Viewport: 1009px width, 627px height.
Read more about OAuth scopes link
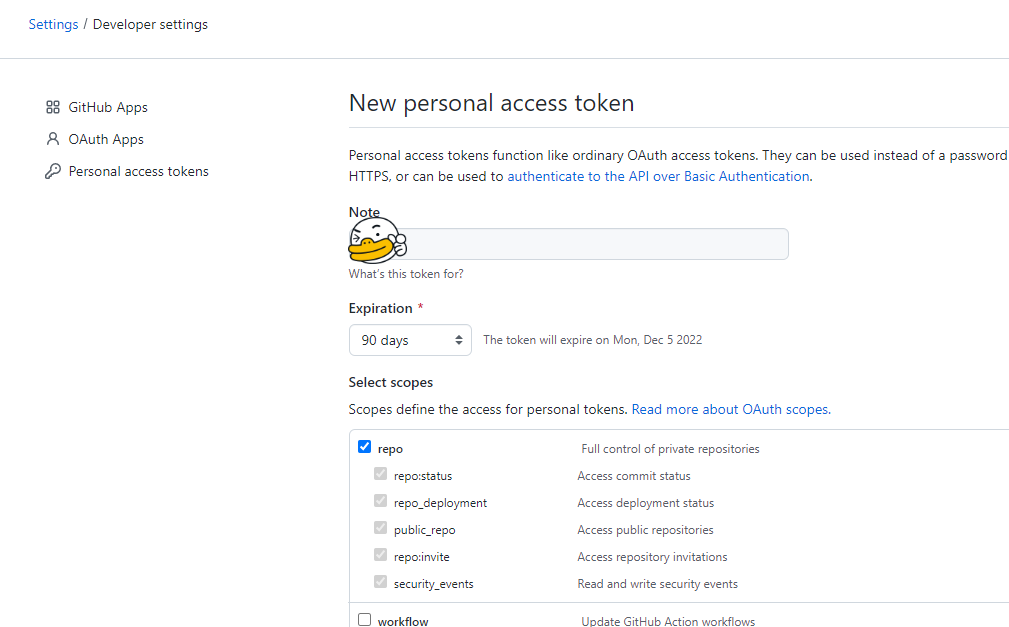click(x=730, y=409)
